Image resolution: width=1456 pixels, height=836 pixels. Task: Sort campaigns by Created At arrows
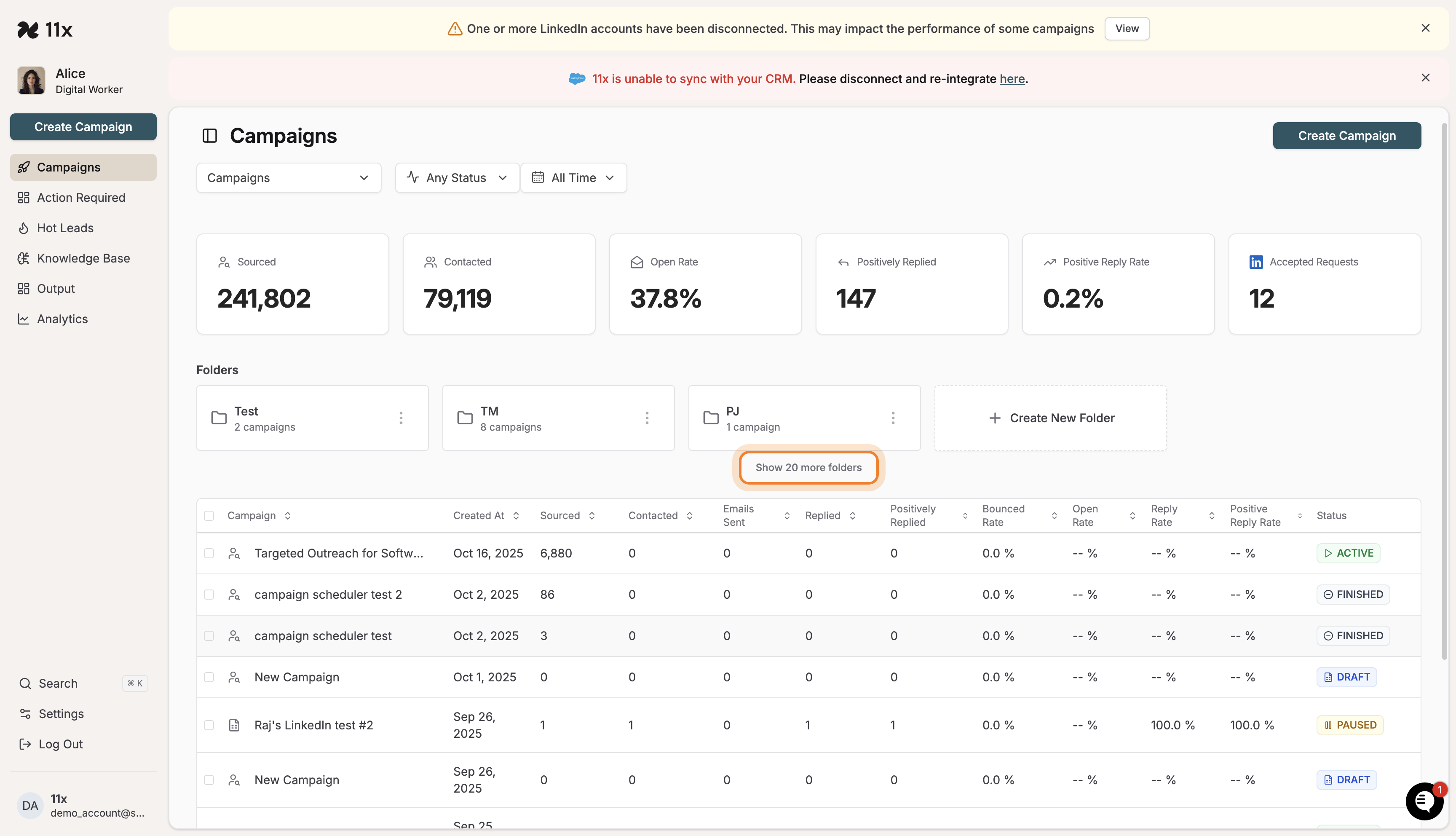coord(516,516)
